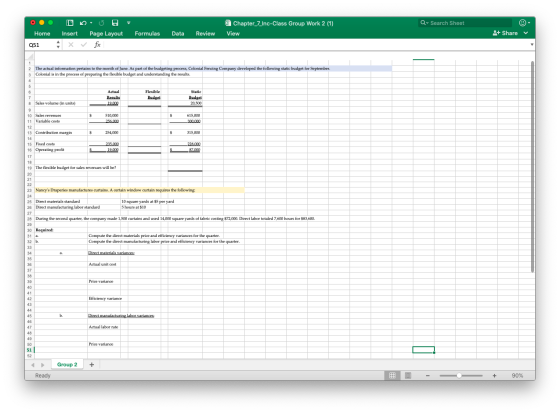Select the 'Fixed costs' label cell
Screen dimensions: 560x413
61,144
